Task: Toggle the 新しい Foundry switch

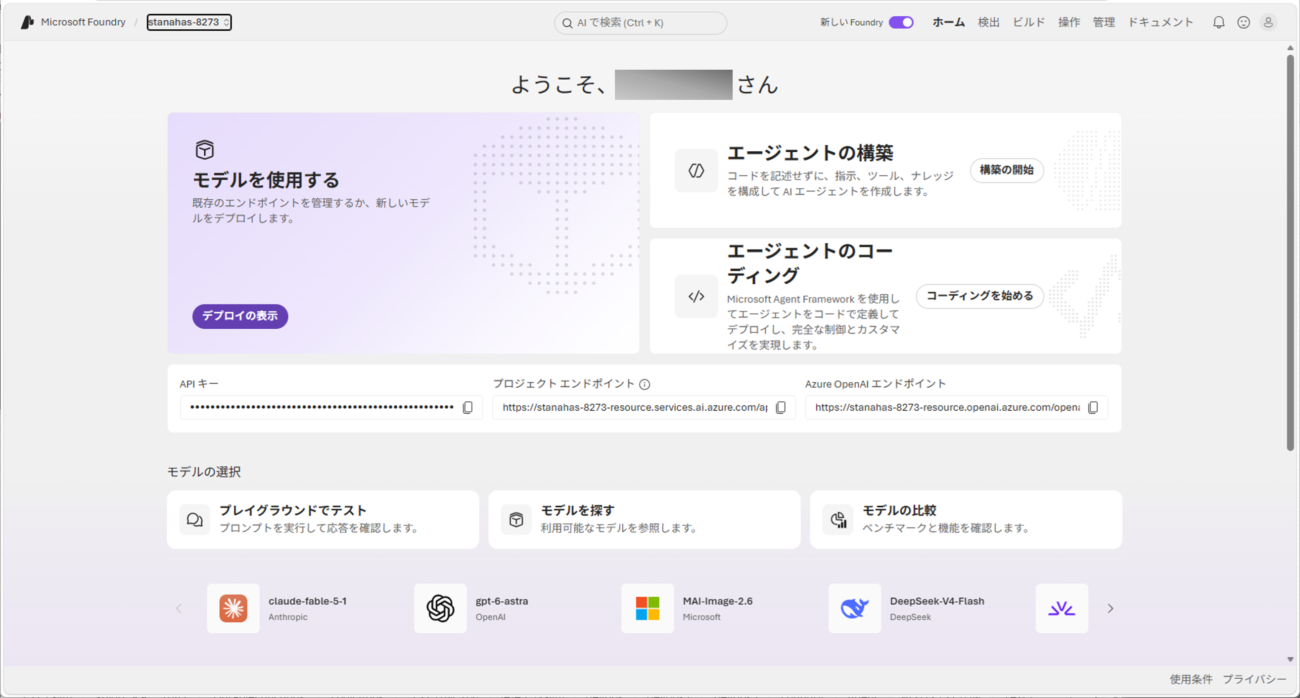Action: (x=901, y=22)
